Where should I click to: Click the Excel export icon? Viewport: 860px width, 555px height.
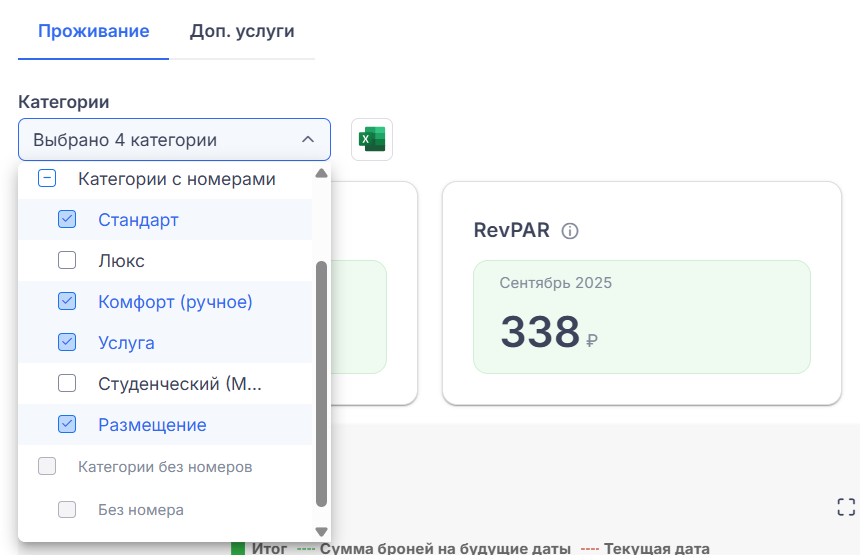[x=372, y=140]
